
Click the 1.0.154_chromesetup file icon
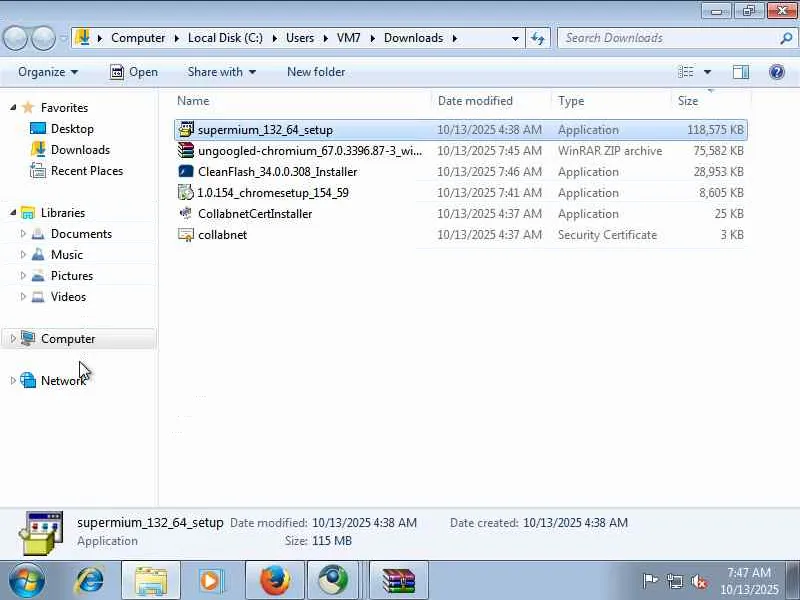pyautogui.click(x=186, y=192)
